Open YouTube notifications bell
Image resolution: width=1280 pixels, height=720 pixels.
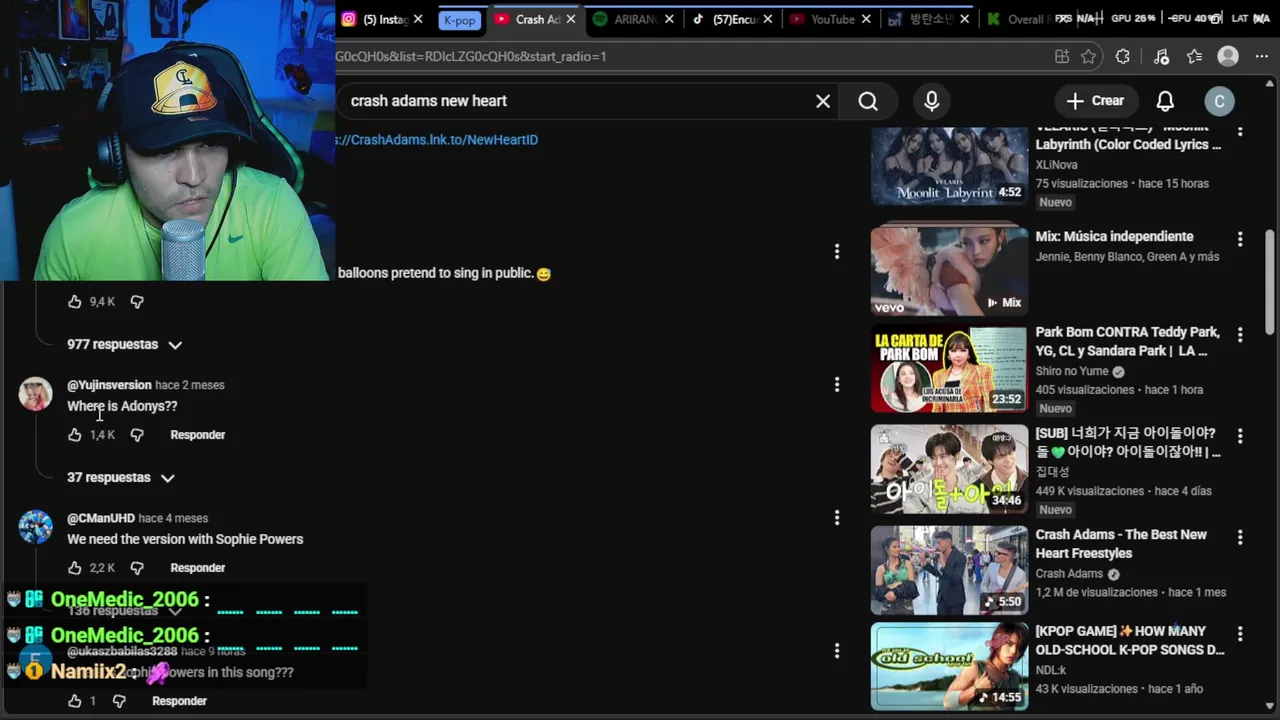(x=1165, y=101)
